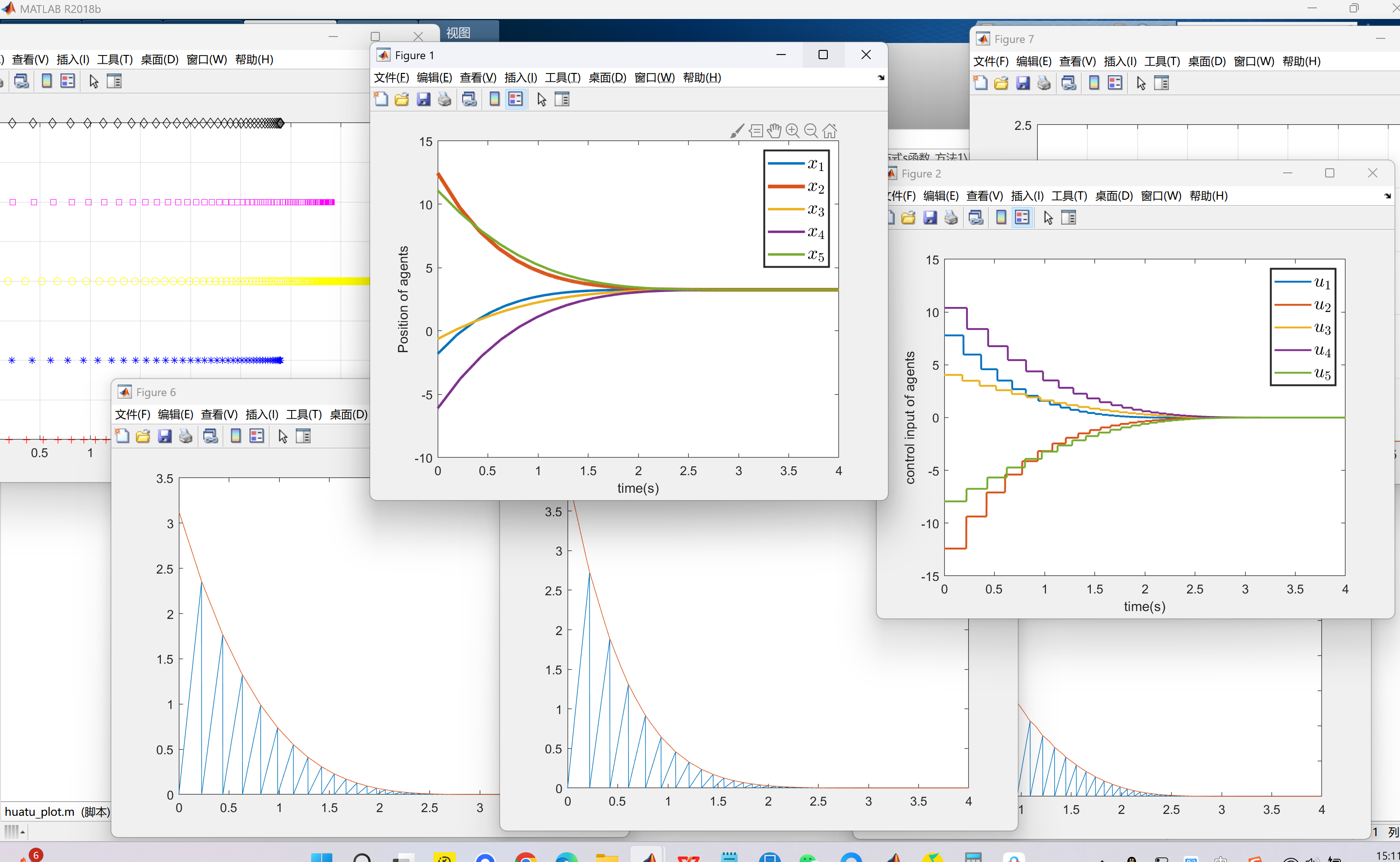Click dock arrow at Figure 1 menu bar right
1400x862 pixels.
[880, 78]
